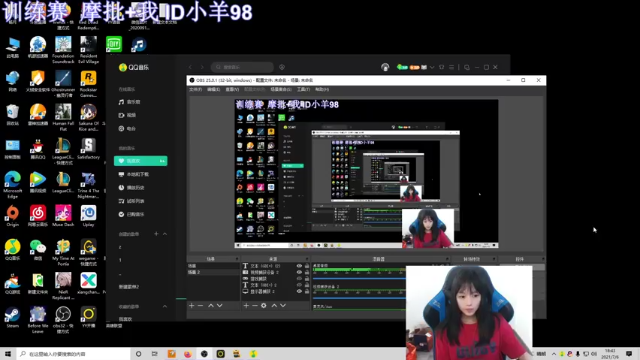Open the Scenes dock header dropdown
Viewport: 640px width, 360px height.
(237, 259)
